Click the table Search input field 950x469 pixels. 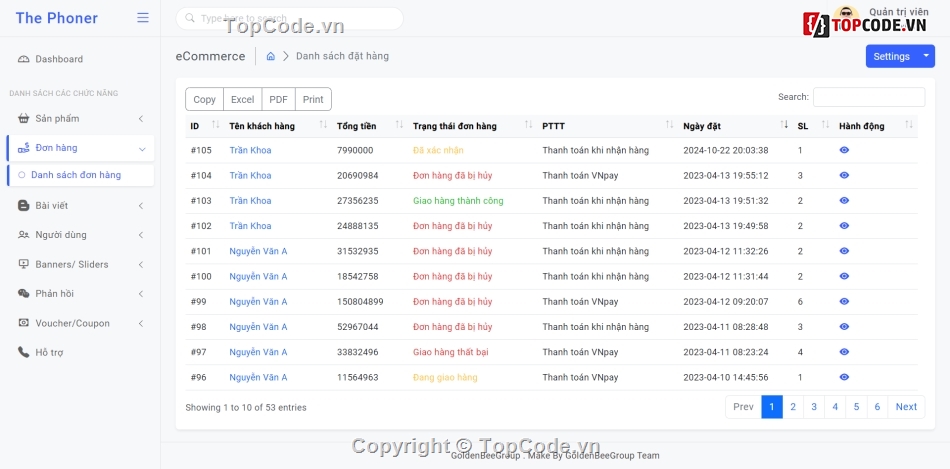pyautogui.click(x=868, y=97)
